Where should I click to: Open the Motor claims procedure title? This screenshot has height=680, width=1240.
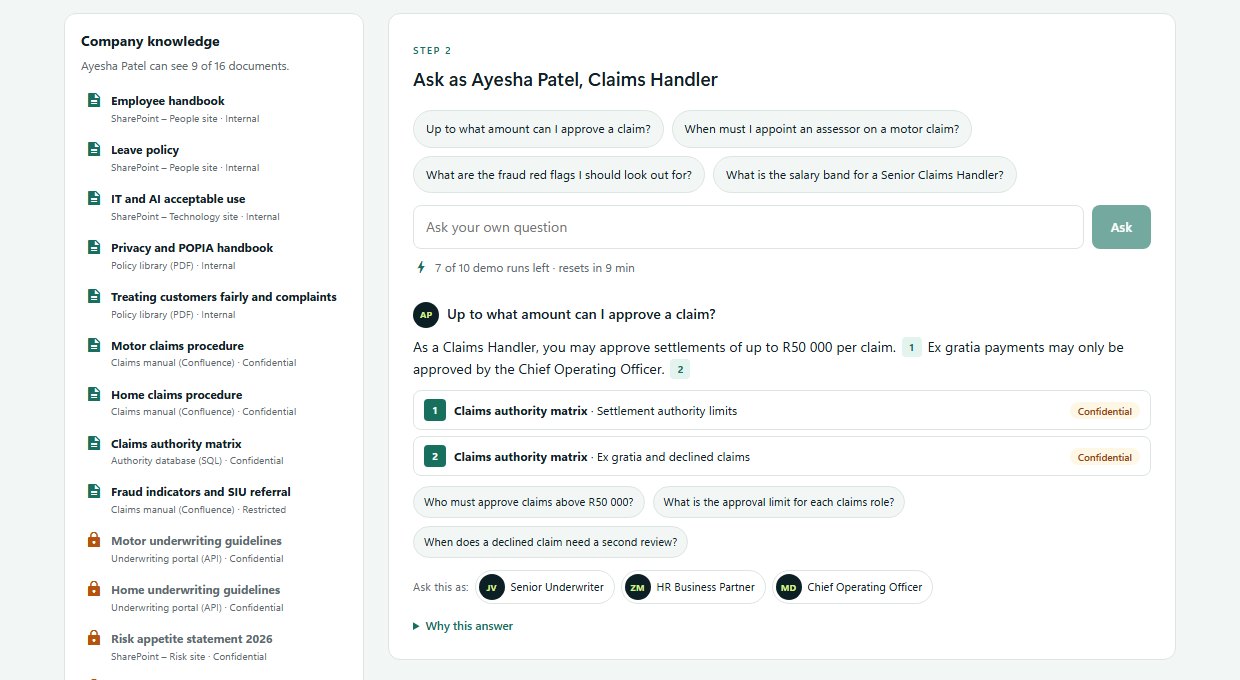click(x=177, y=346)
